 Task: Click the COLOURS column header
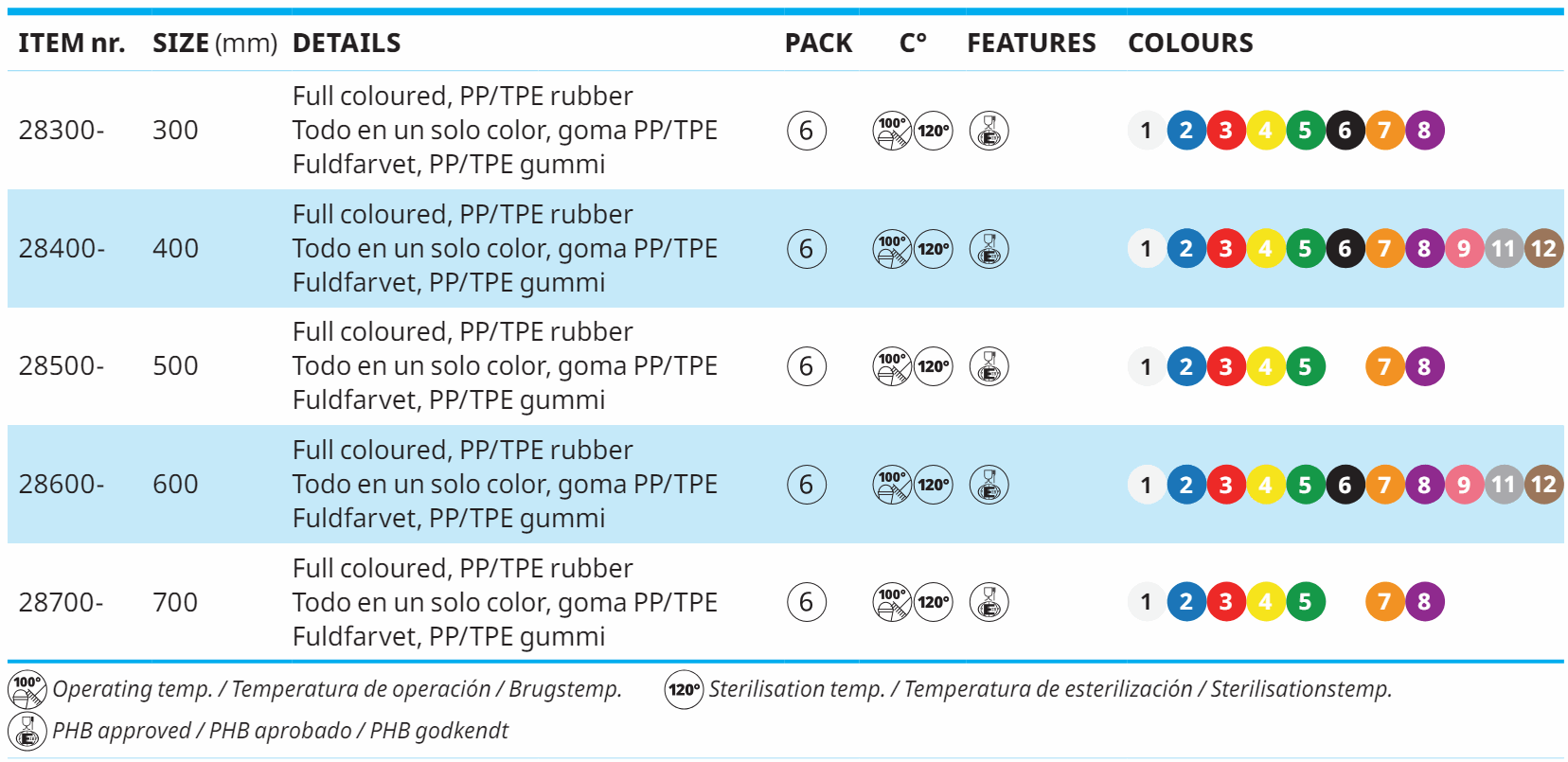(1190, 43)
